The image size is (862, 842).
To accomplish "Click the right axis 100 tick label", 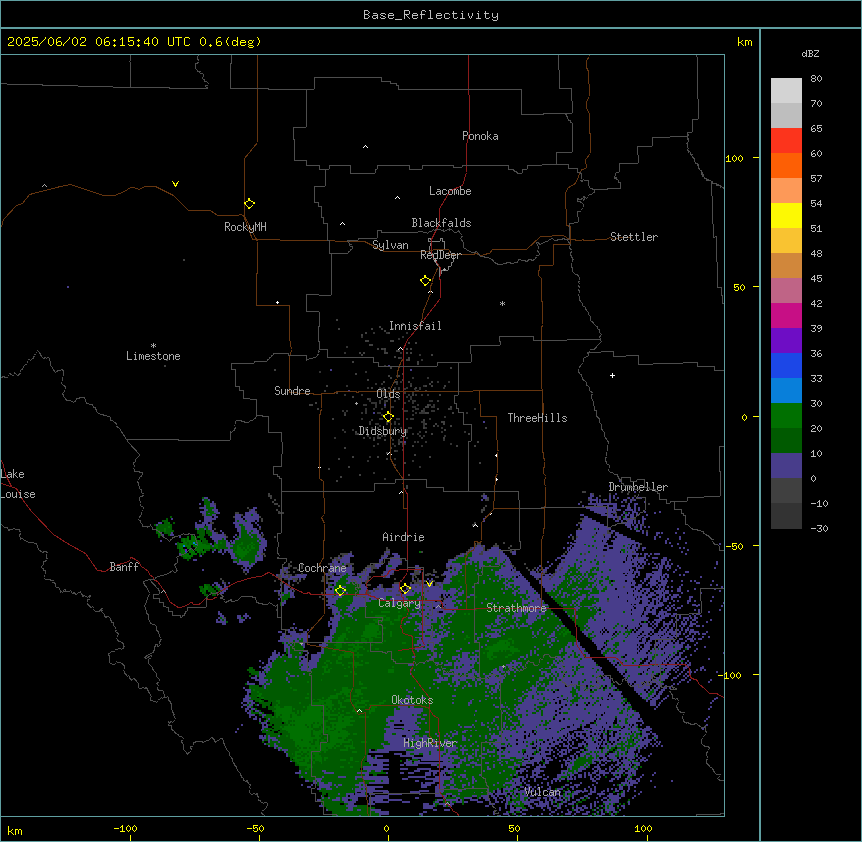I will [x=734, y=158].
